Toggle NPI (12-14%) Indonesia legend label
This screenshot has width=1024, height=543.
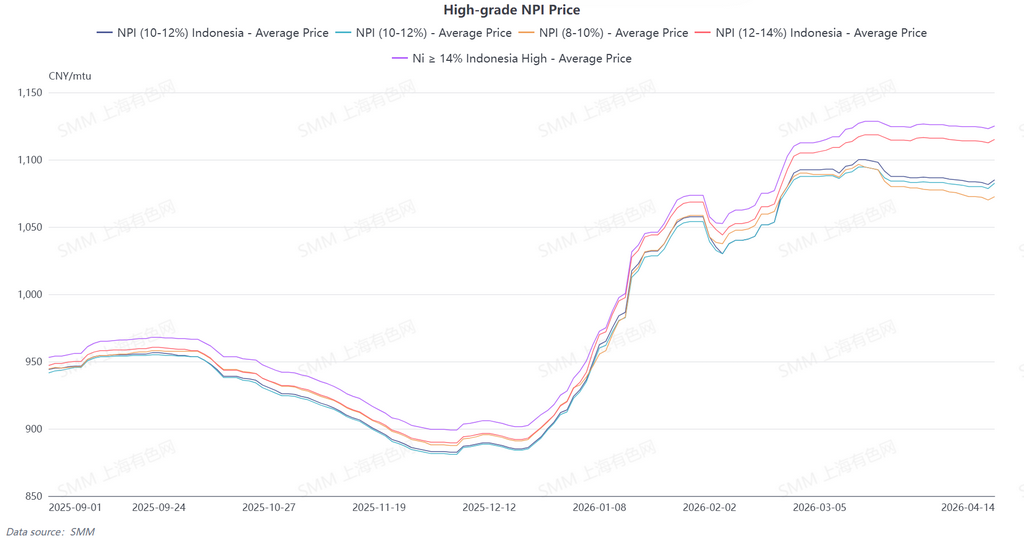click(x=821, y=33)
